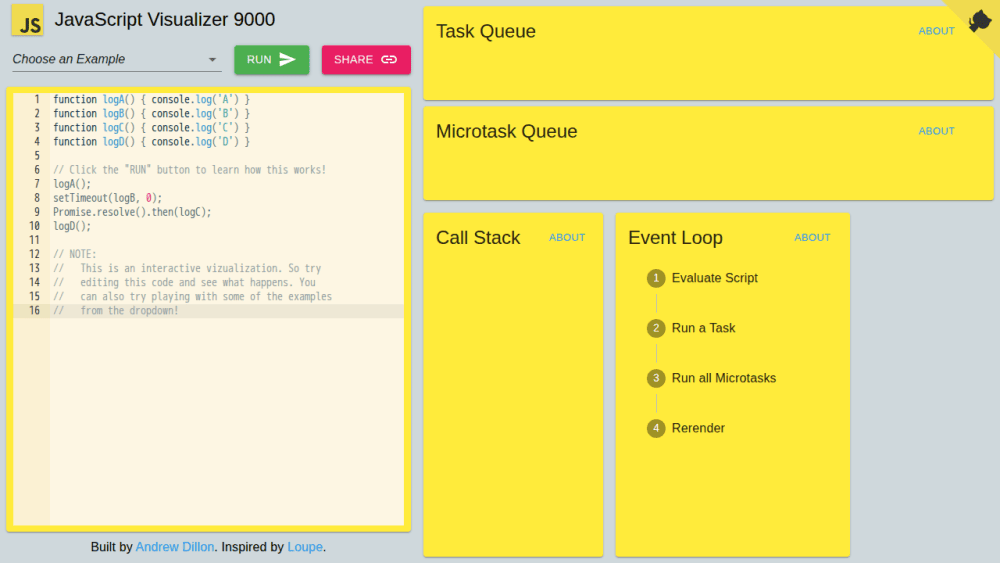The width and height of the screenshot is (1000, 563).
Task: Open the Choose an Example dropdown
Action: pos(117,59)
